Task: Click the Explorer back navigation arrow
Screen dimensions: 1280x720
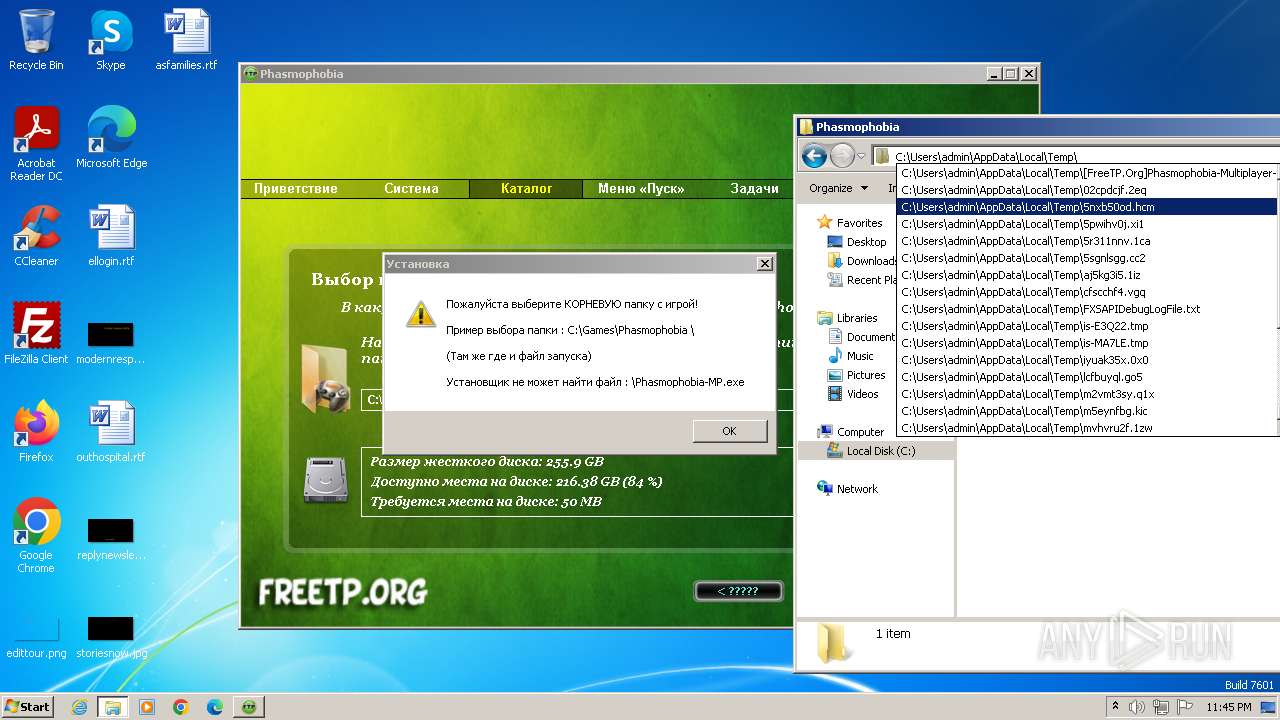Action: coord(814,156)
